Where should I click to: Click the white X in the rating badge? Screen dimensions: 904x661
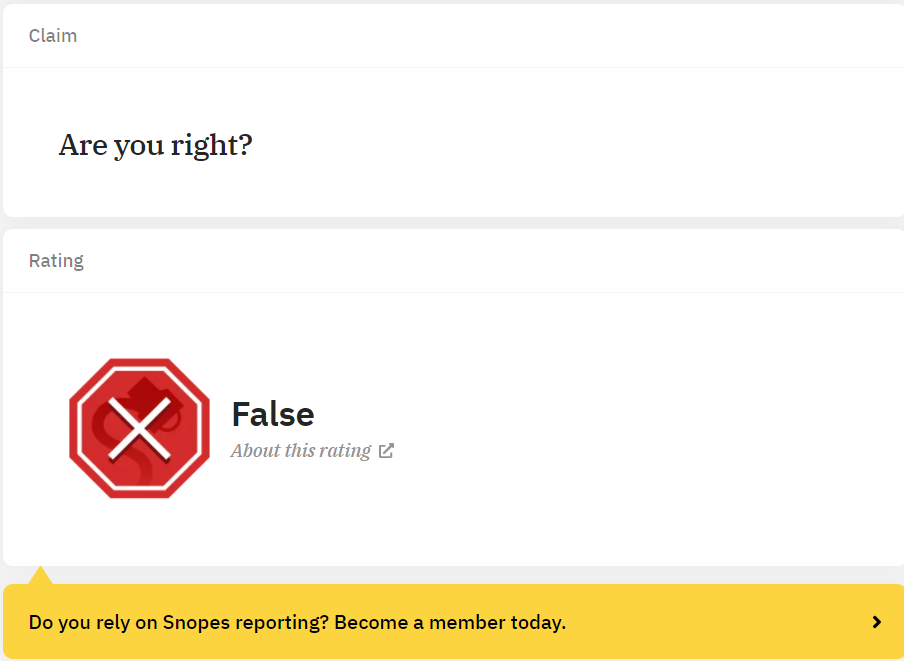[x=140, y=428]
